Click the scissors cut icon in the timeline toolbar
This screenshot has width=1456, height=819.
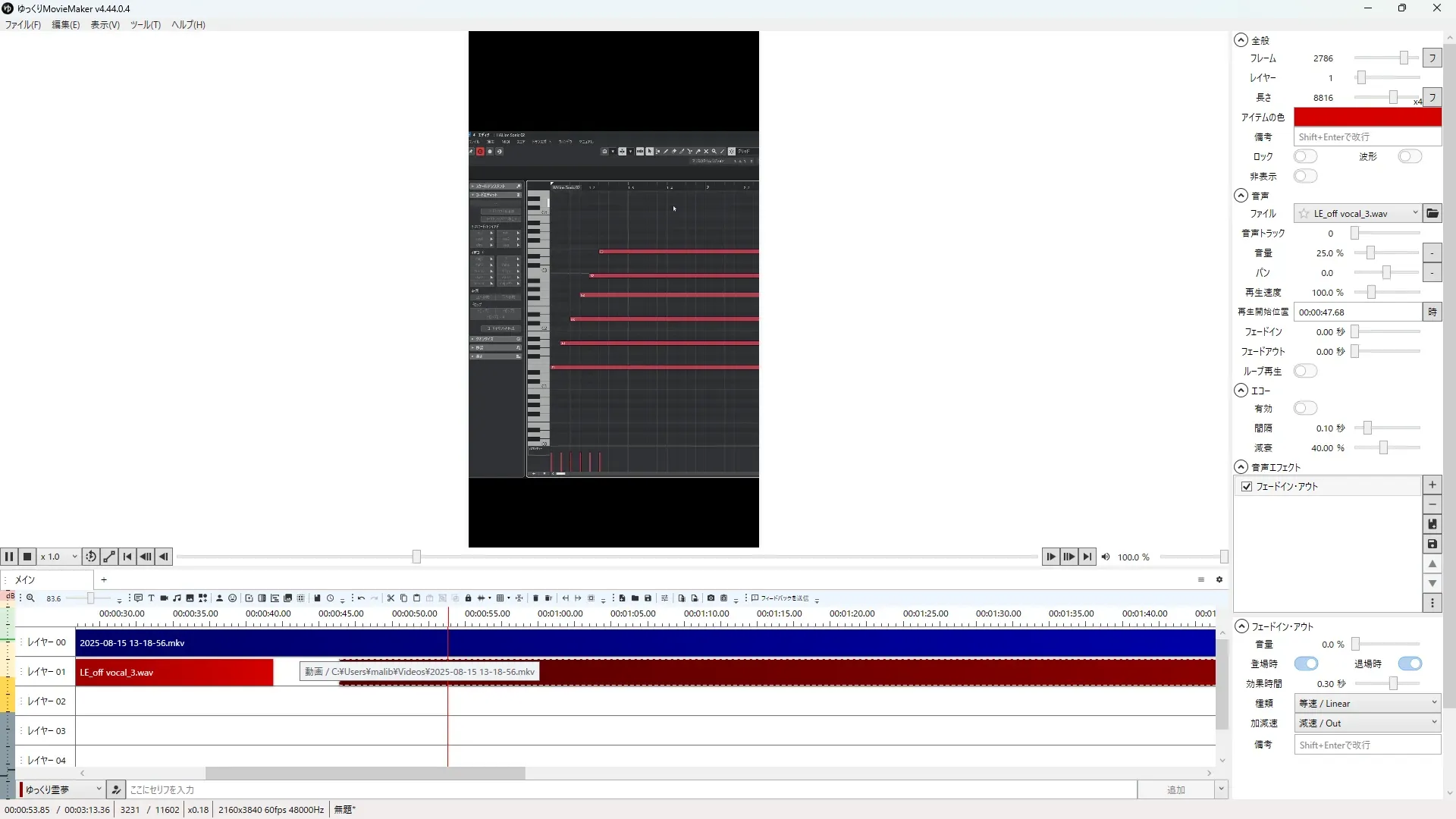[391, 598]
